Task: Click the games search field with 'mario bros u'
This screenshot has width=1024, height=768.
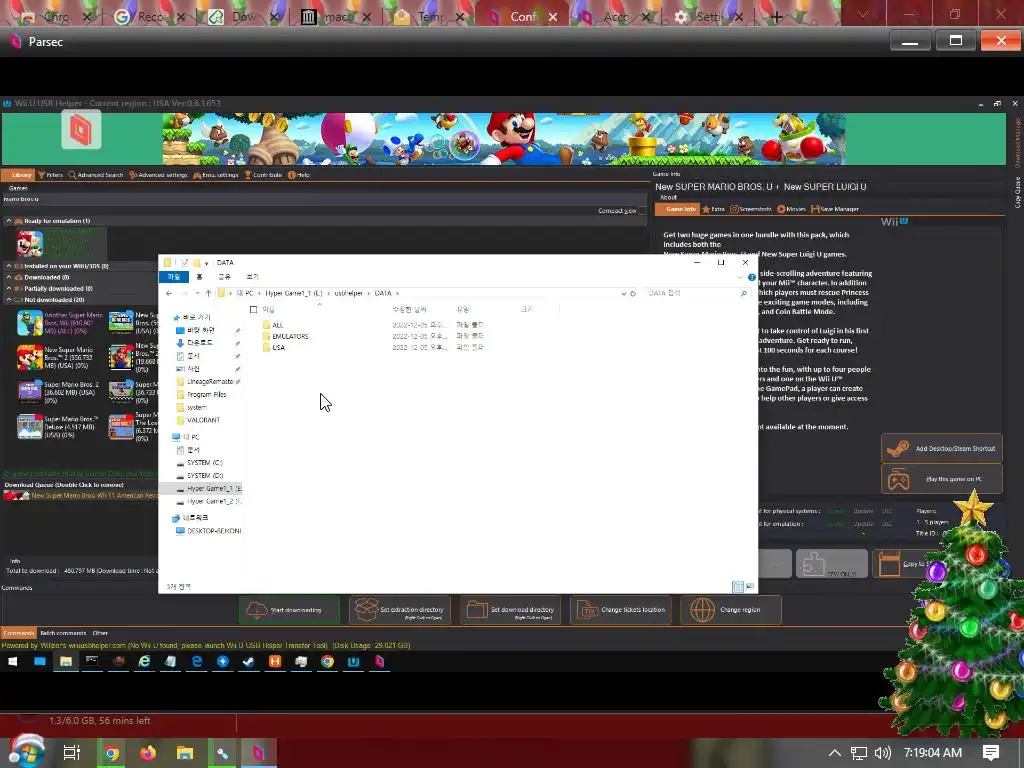Action: [323, 199]
